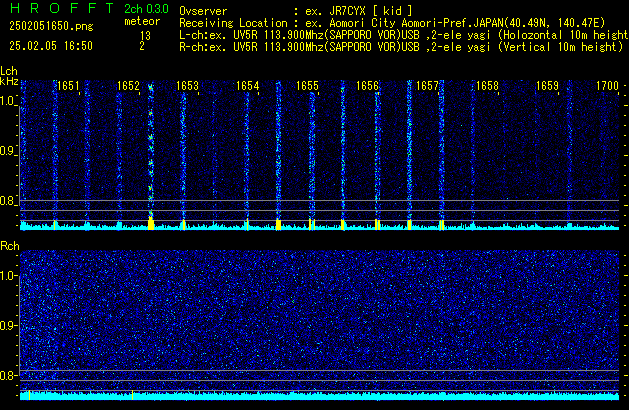Select the '2ch 0.3.0' version label
This screenshot has width=629, height=410.
tap(146, 8)
